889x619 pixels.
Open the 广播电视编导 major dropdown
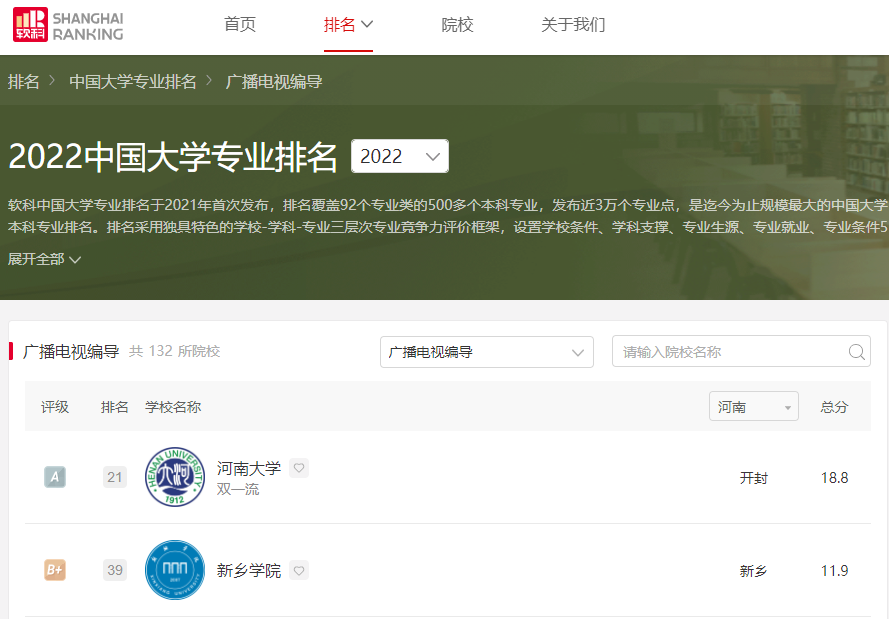click(486, 352)
